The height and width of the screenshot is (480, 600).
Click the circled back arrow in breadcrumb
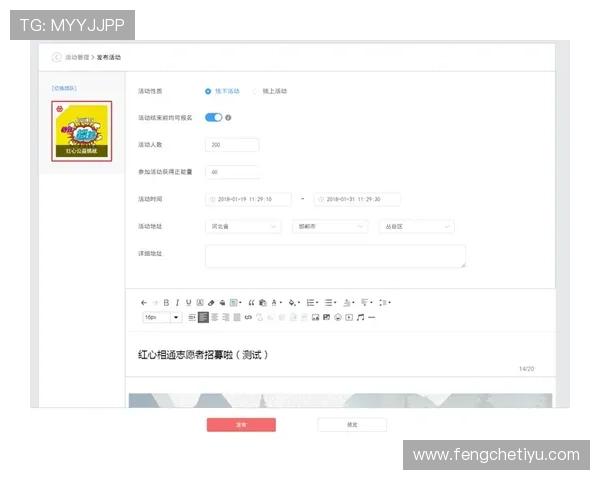pos(56,57)
